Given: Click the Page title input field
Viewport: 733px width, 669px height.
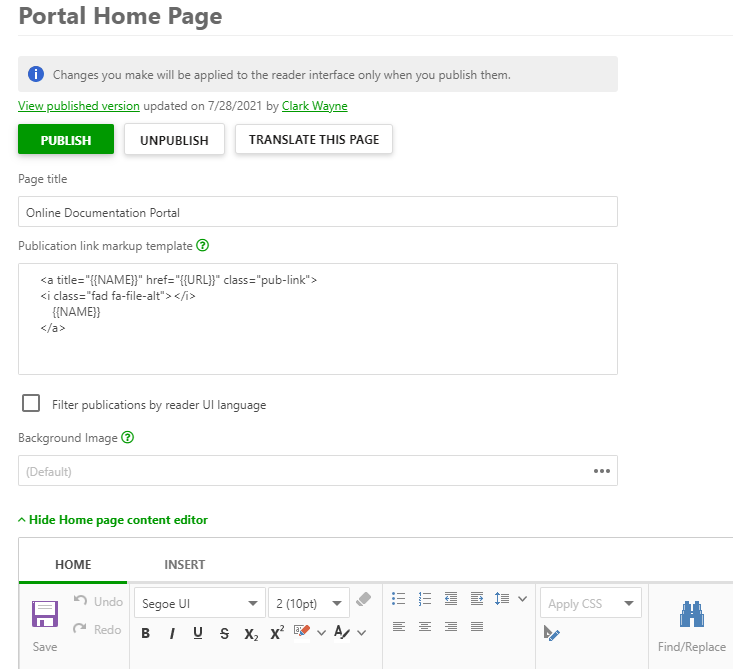Looking at the screenshot, I should 317,212.
